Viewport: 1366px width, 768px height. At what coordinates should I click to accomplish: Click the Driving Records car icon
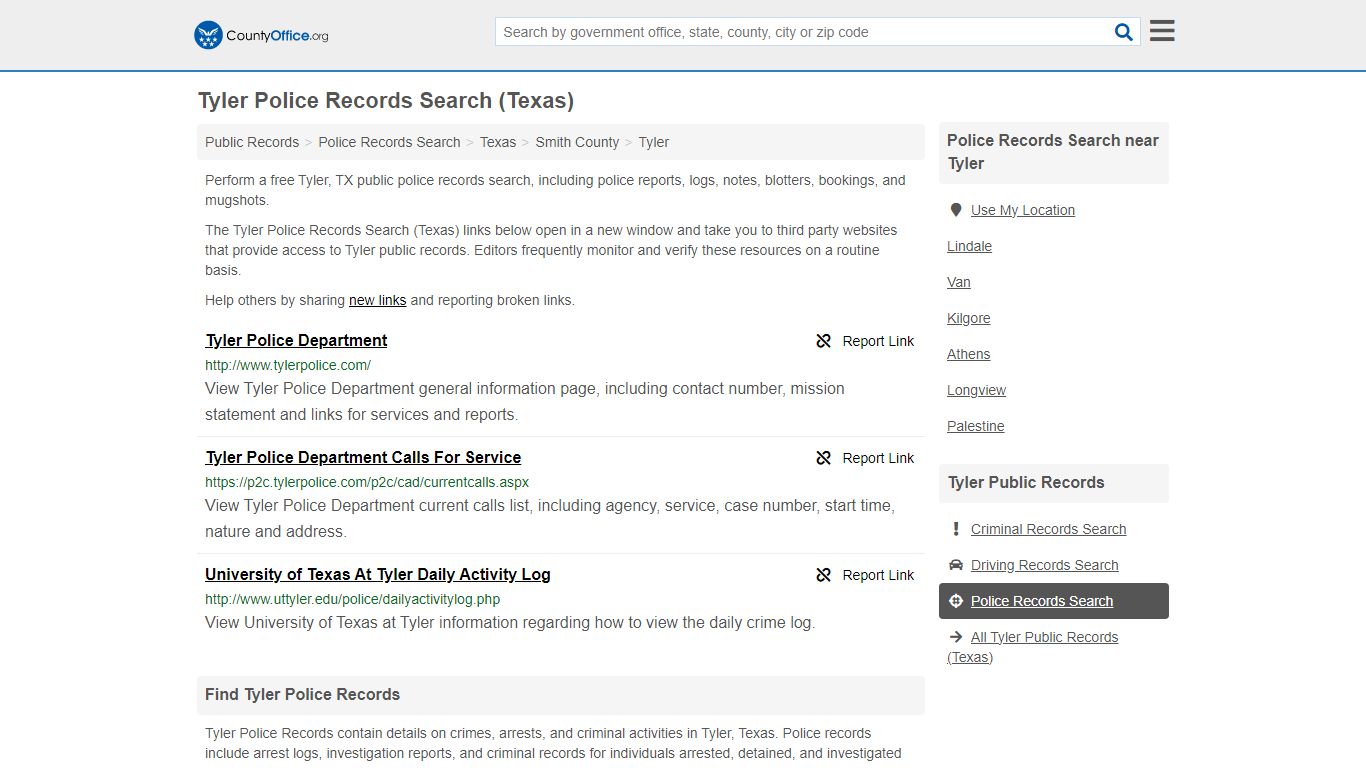956,565
